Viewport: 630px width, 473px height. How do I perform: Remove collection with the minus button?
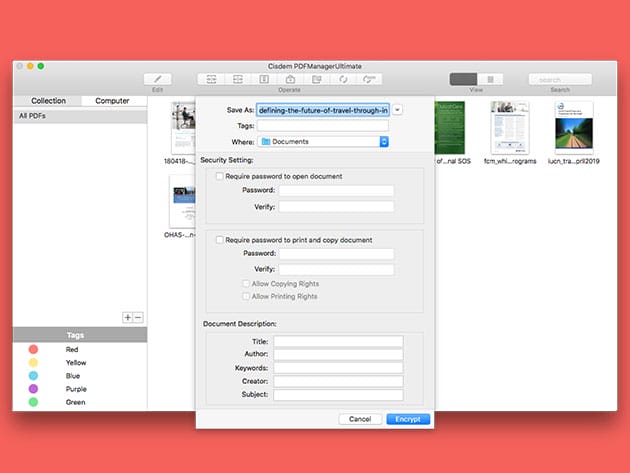tap(138, 317)
